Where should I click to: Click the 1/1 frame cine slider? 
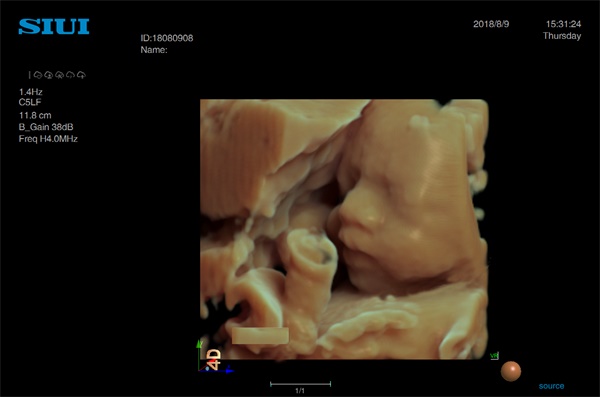pyautogui.click(x=300, y=384)
